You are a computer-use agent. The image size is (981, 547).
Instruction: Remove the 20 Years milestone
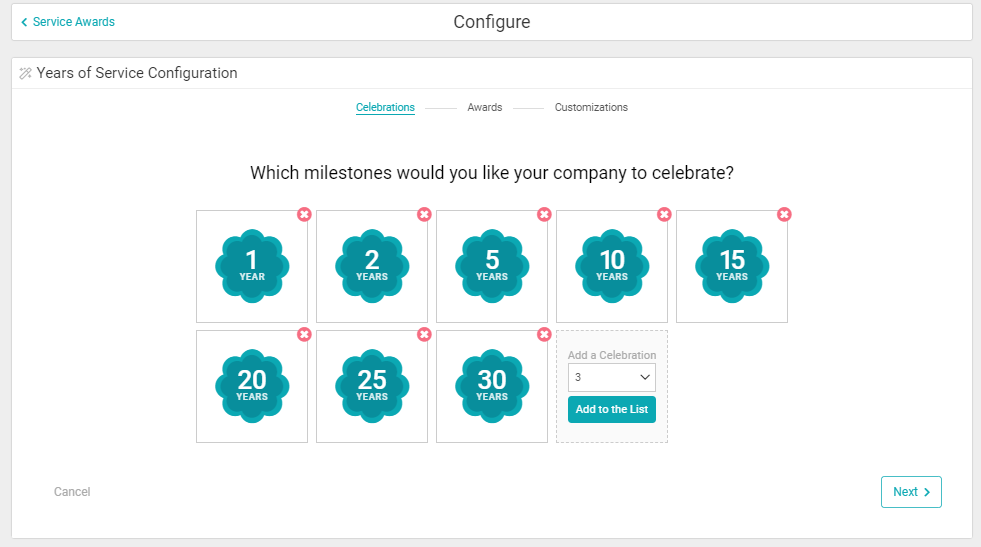pyautogui.click(x=304, y=334)
